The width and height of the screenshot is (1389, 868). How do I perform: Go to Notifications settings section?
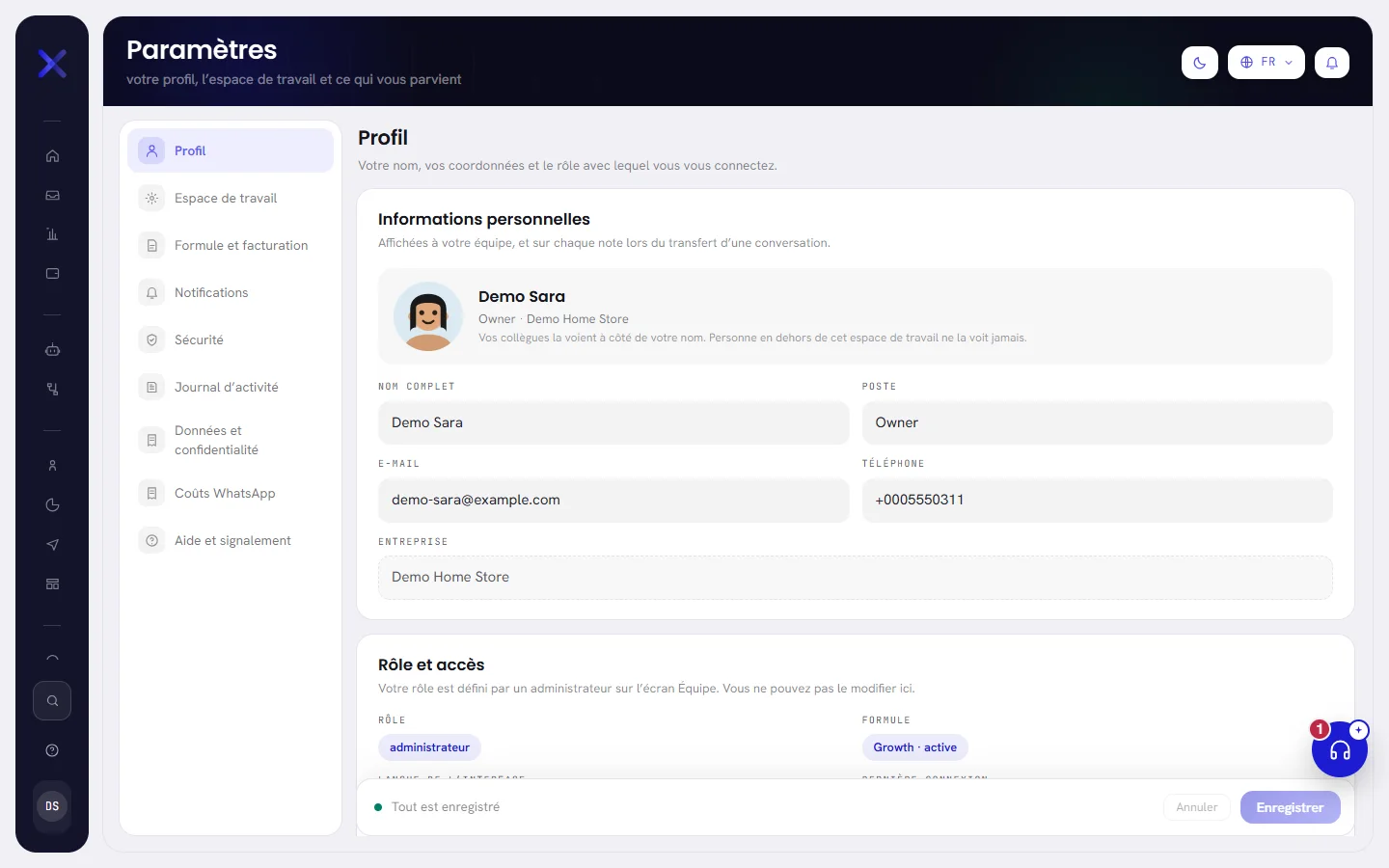231,293
